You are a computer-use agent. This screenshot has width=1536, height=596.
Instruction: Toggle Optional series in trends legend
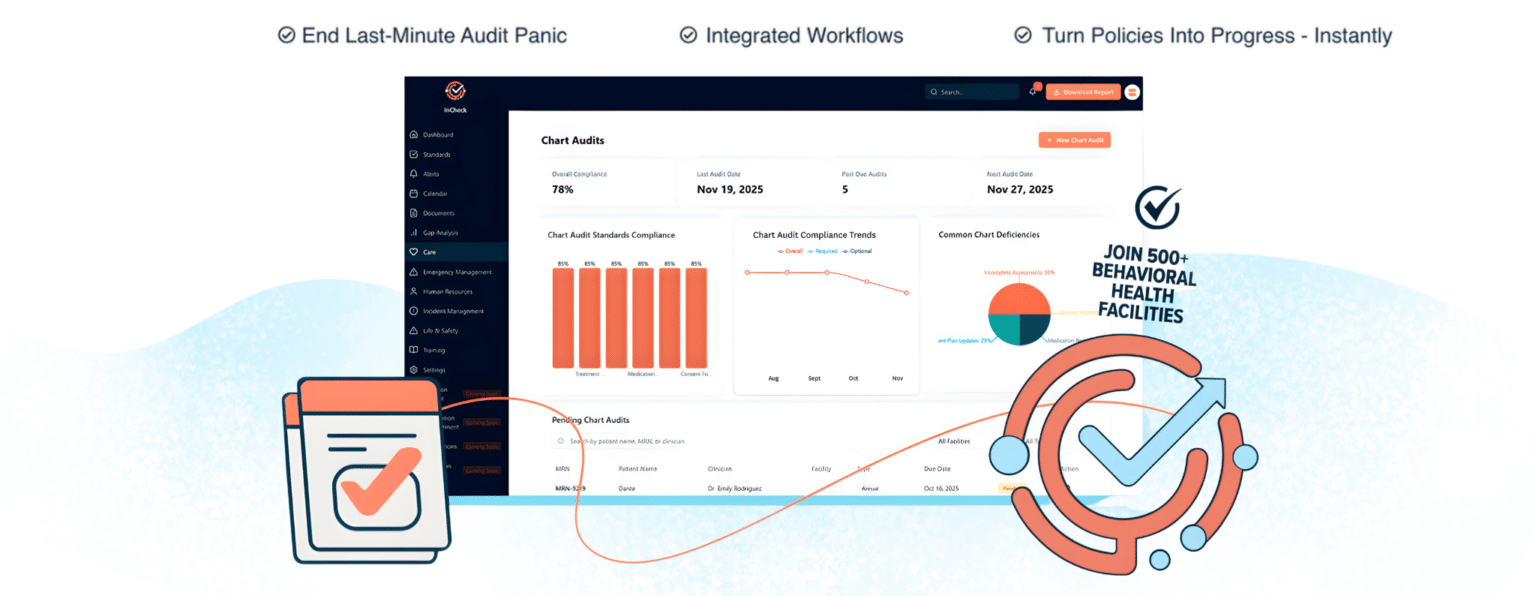(858, 251)
